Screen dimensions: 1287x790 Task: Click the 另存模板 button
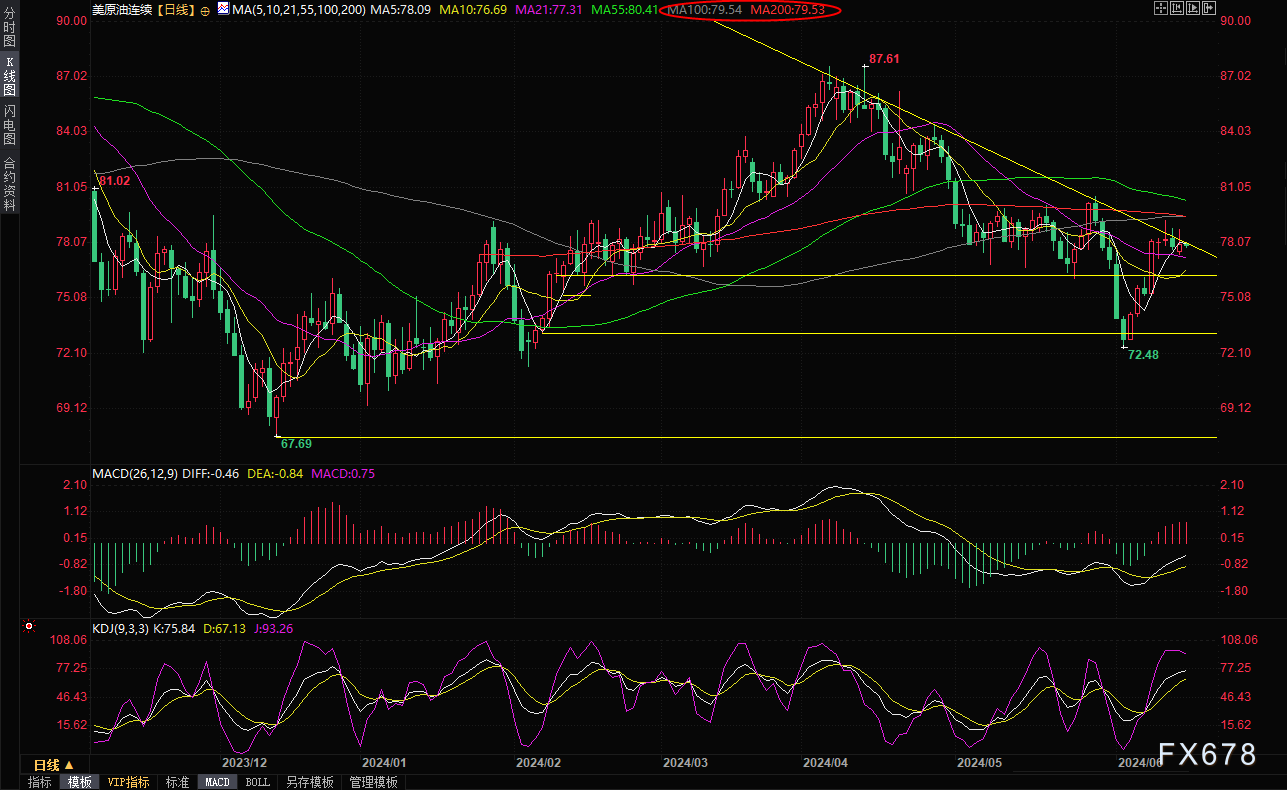pos(309,782)
